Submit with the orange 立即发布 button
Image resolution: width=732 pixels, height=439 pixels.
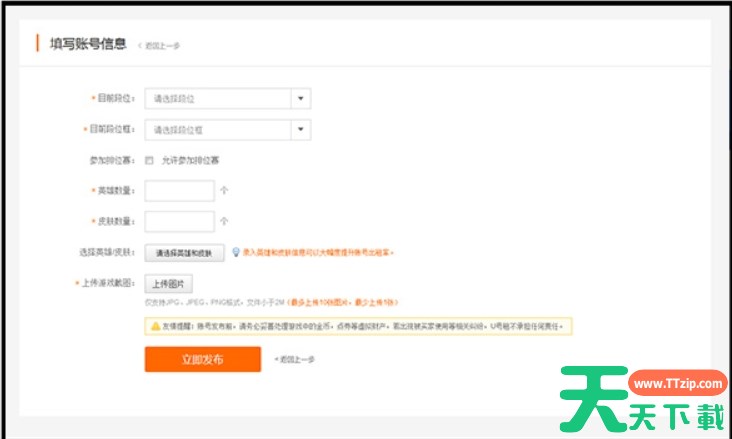(203, 359)
